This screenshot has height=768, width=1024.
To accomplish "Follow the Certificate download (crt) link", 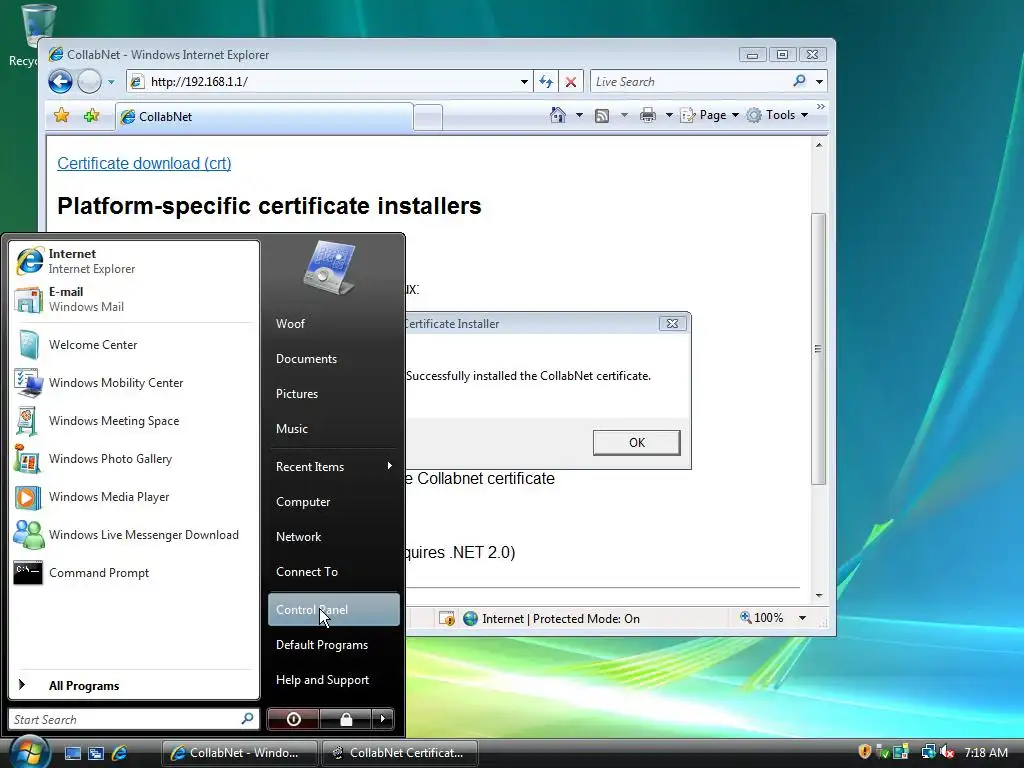I will (144, 163).
